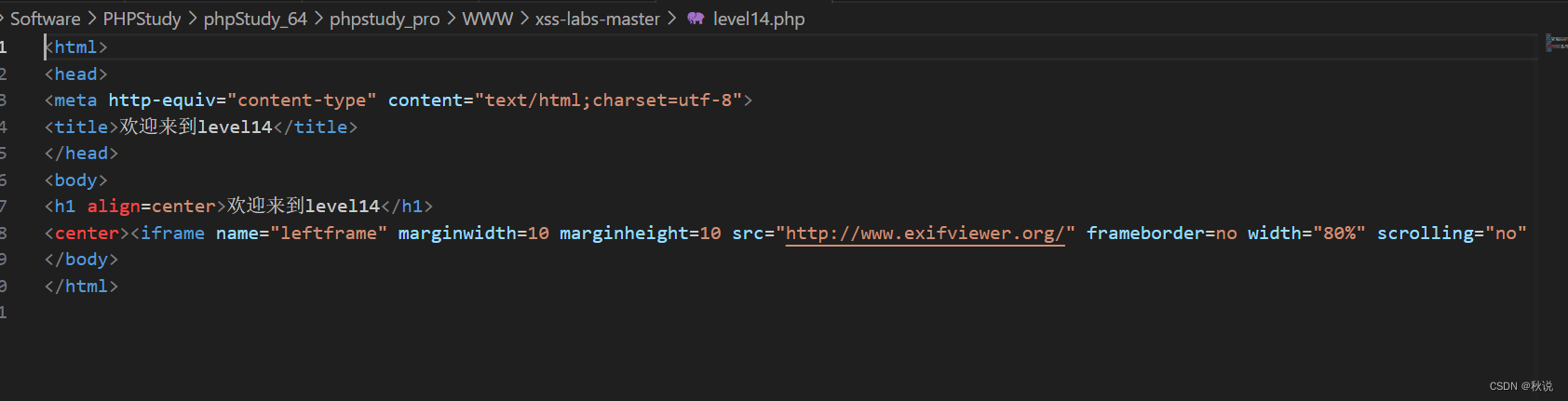Place cursor on opening <html> tag
This screenshot has width=1568, height=401.
click(76, 47)
